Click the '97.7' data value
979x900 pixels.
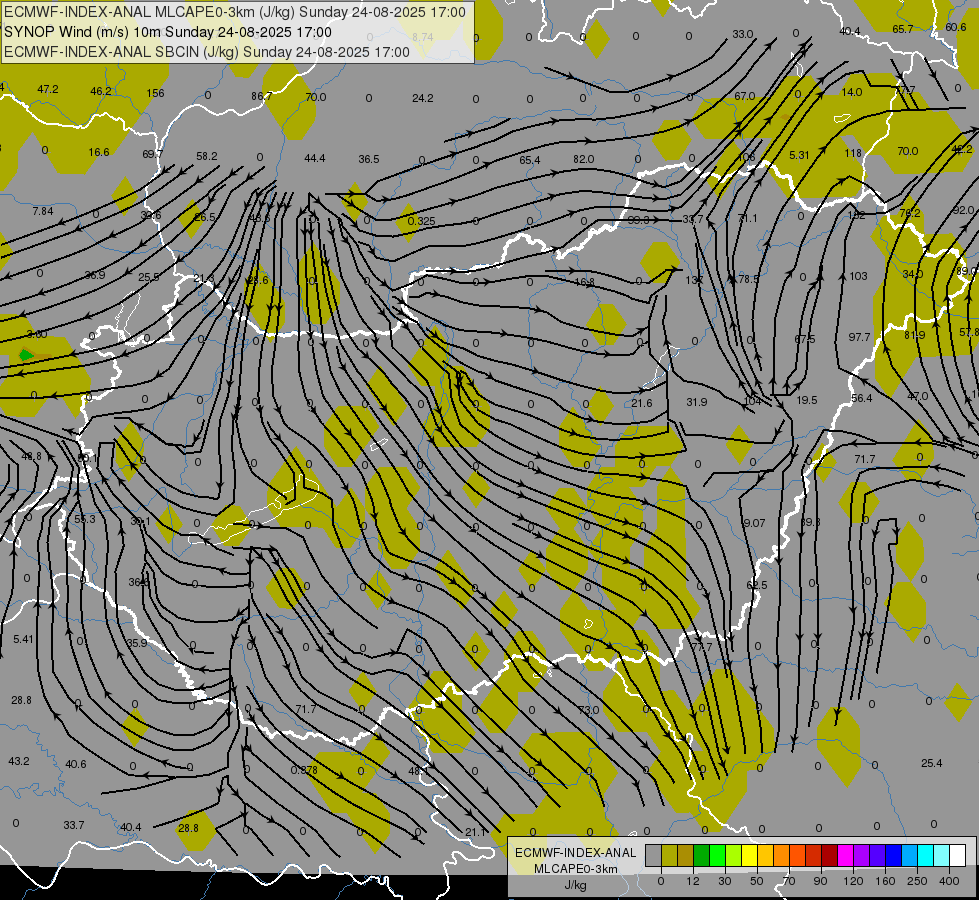pyautogui.click(x=859, y=337)
